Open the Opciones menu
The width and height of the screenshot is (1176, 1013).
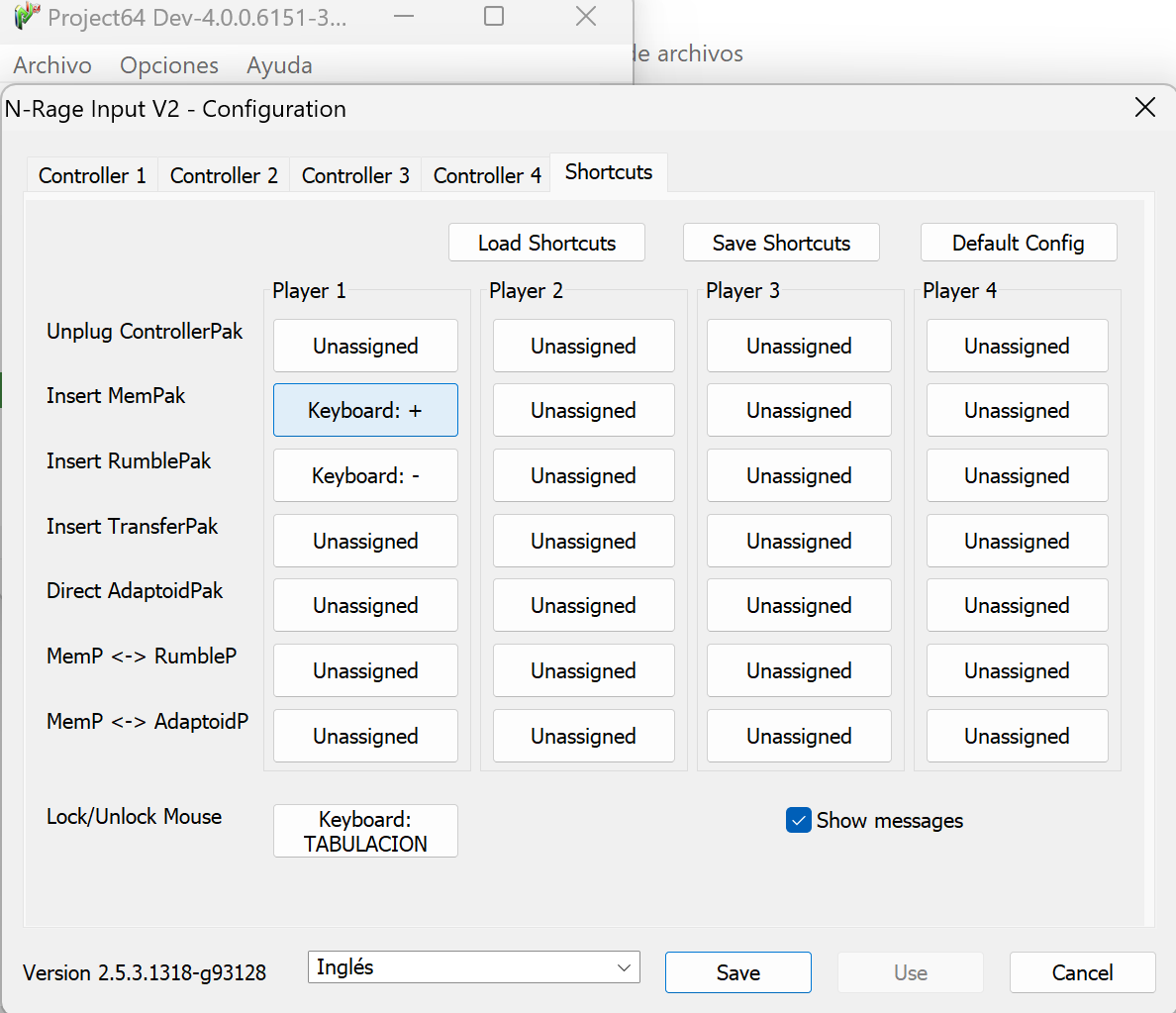tap(168, 65)
